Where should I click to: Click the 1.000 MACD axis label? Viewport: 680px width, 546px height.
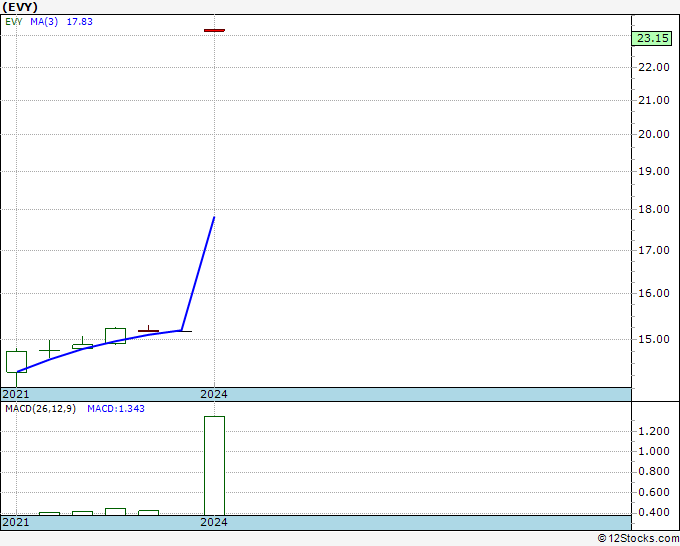click(x=654, y=451)
